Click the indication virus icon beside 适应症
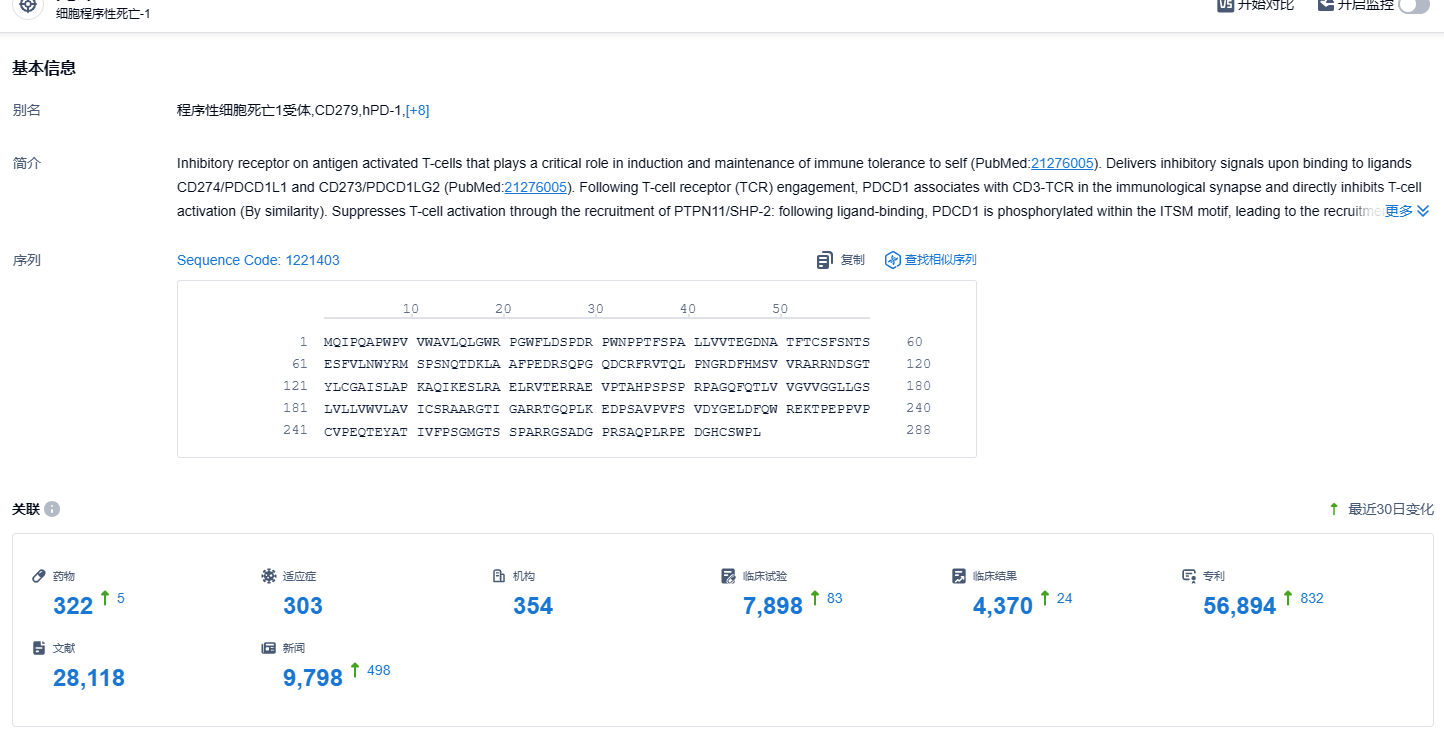The height and width of the screenshot is (736, 1444). (268, 576)
